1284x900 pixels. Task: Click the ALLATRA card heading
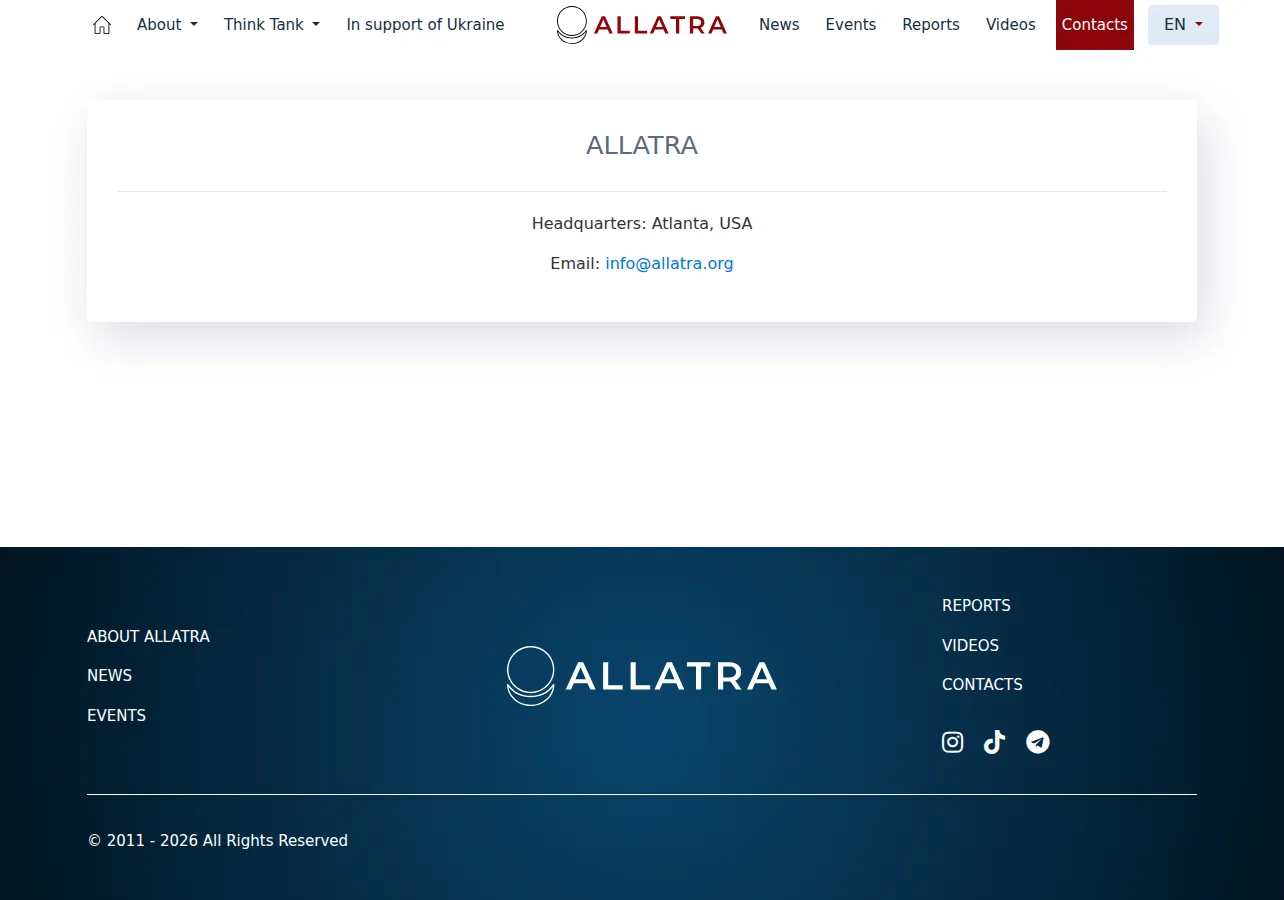pyautogui.click(x=642, y=146)
